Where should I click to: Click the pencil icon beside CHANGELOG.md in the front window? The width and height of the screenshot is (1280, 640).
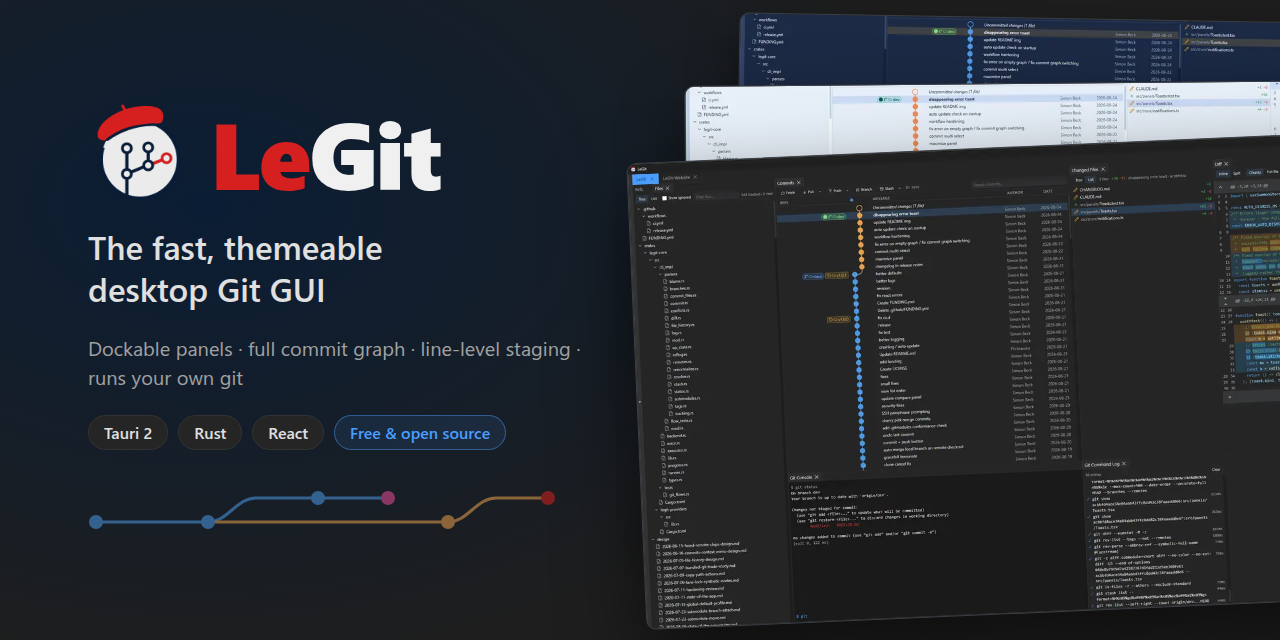coord(1075,190)
